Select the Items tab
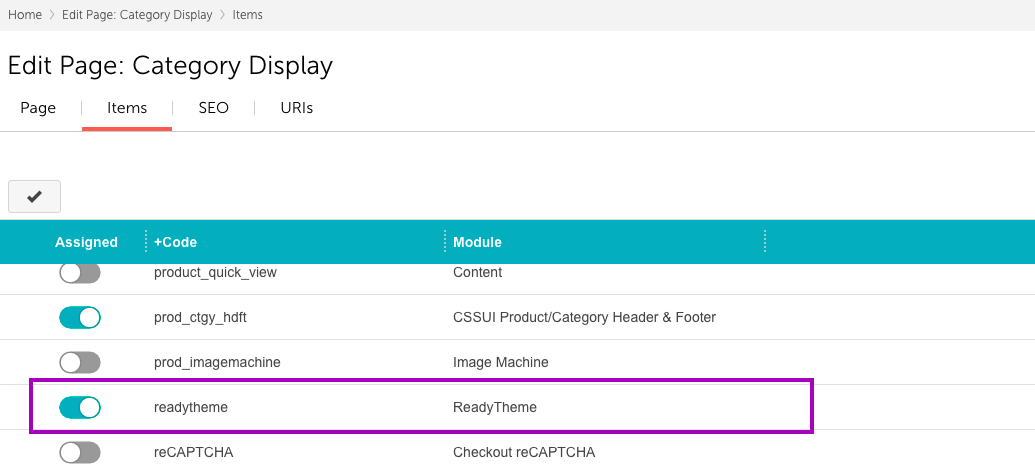This screenshot has height=467, width=1035. (127, 108)
